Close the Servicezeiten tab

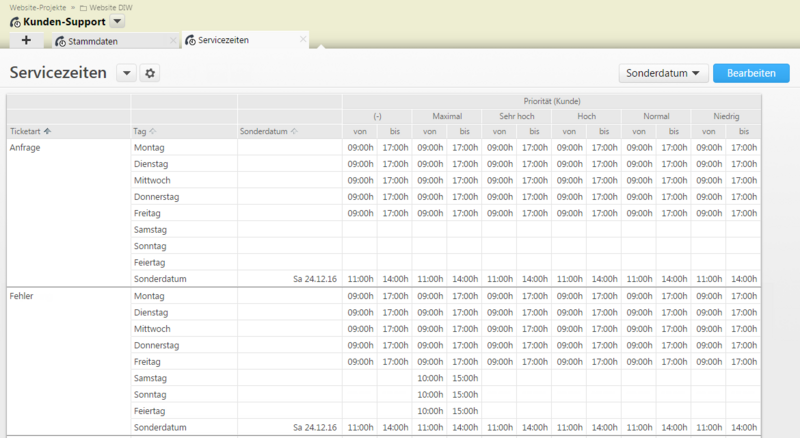(303, 39)
